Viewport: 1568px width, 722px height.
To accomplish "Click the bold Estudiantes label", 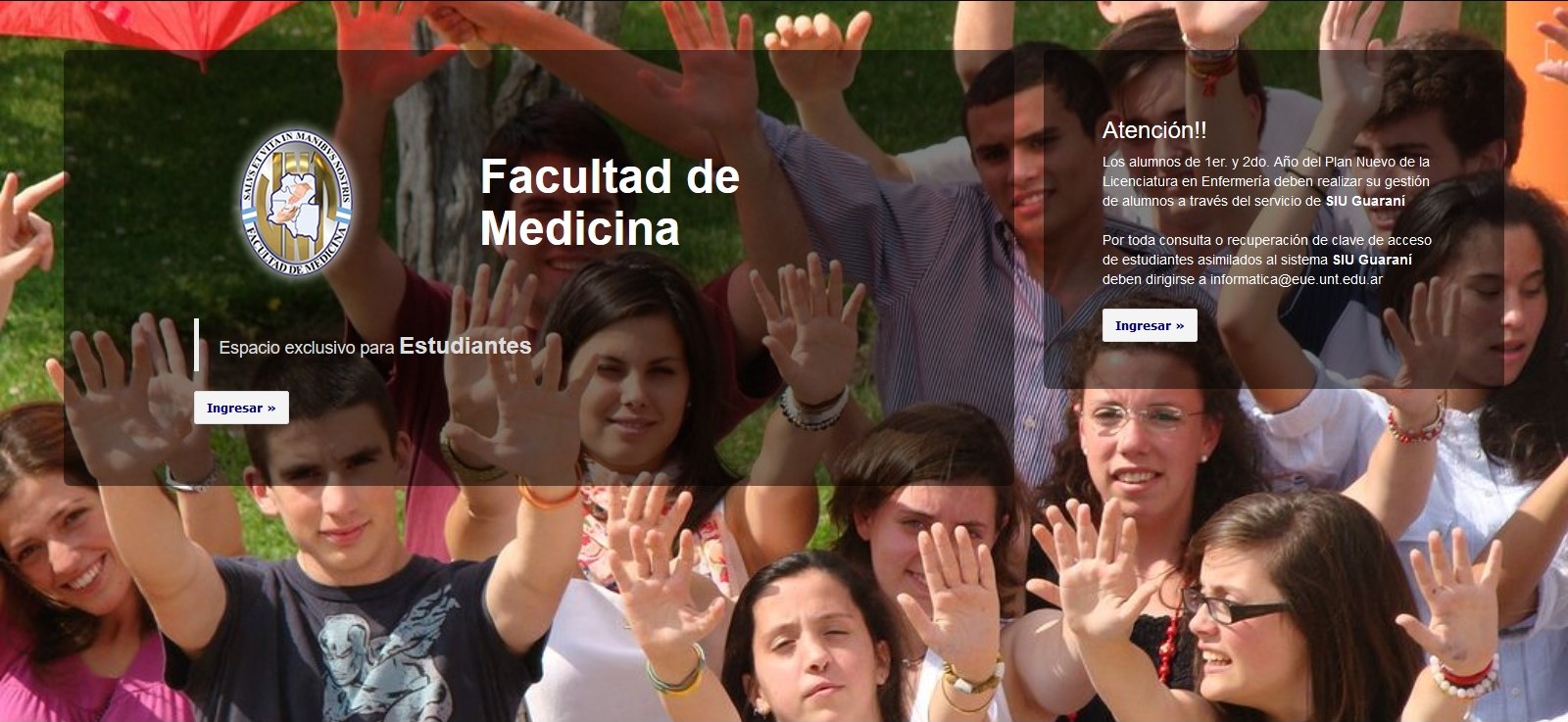I will tap(465, 346).
